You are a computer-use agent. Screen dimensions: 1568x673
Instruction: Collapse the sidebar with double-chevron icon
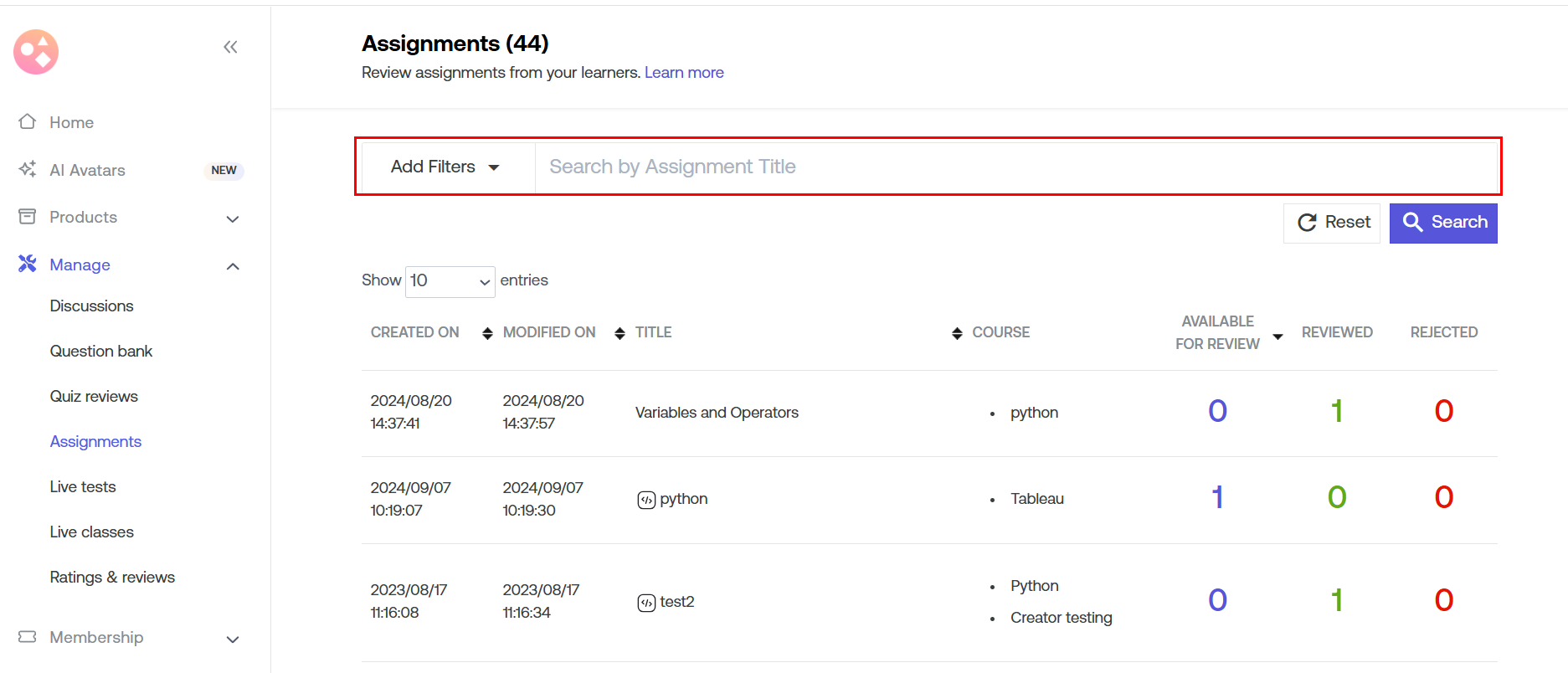[230, 47]
